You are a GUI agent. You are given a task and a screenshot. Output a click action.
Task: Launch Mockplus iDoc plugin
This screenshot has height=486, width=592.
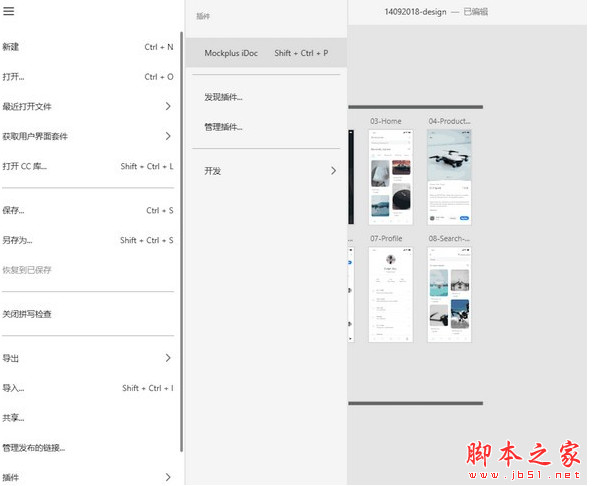pos(266,53)
